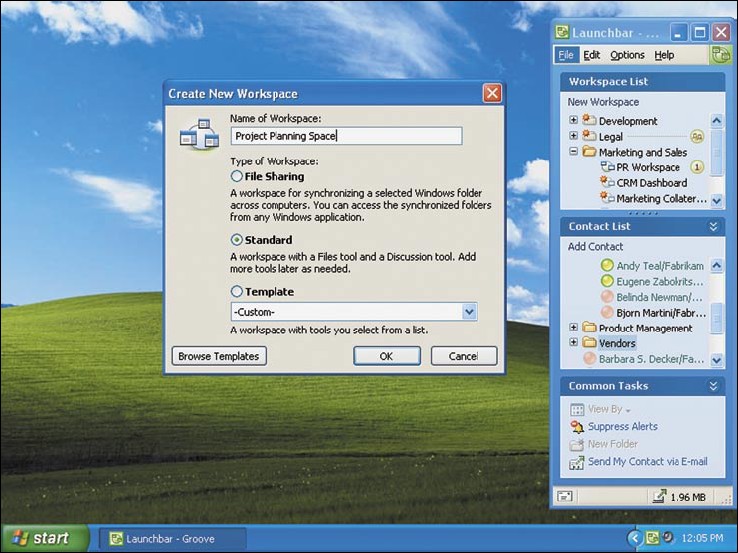Click the Suppress Alerts icon
This screenshot has width=738, height=553.
[x=576, y=427]
